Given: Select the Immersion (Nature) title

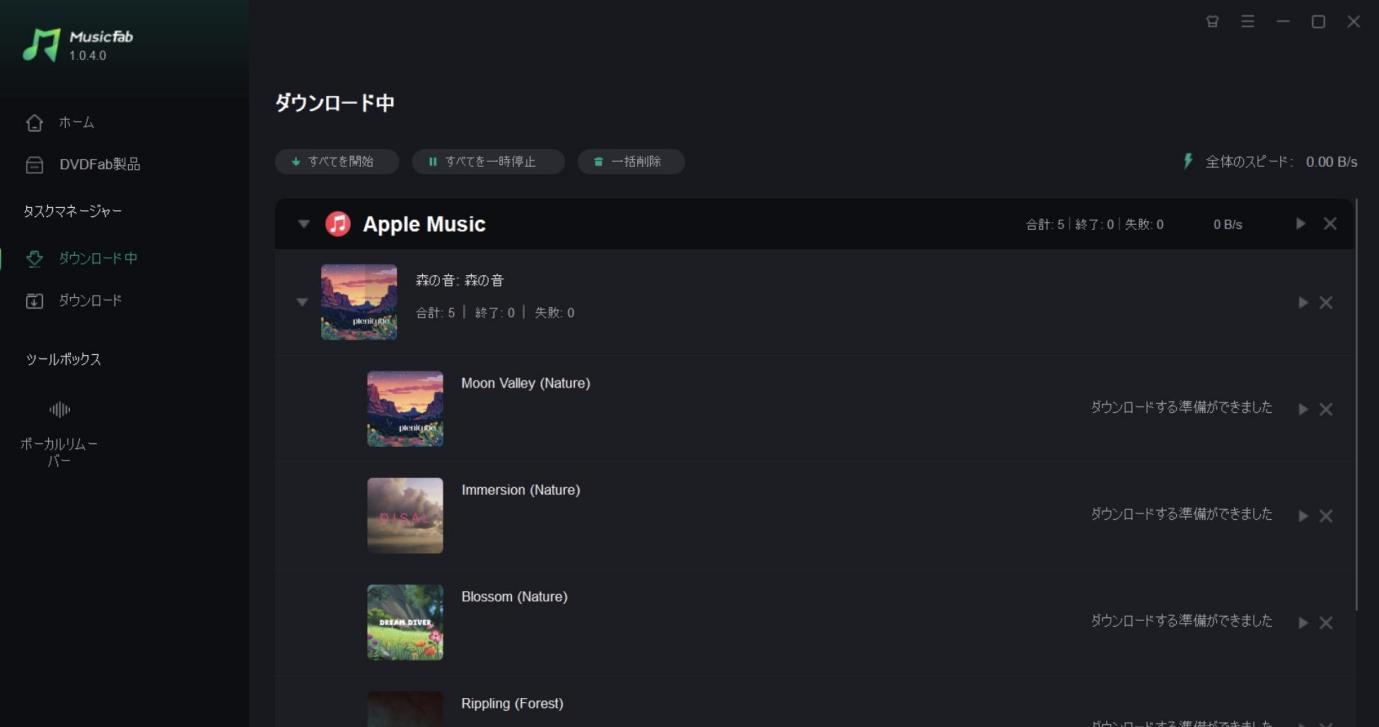Looking at the screenshot, I should pyautogui.click(x=520, y=490).
